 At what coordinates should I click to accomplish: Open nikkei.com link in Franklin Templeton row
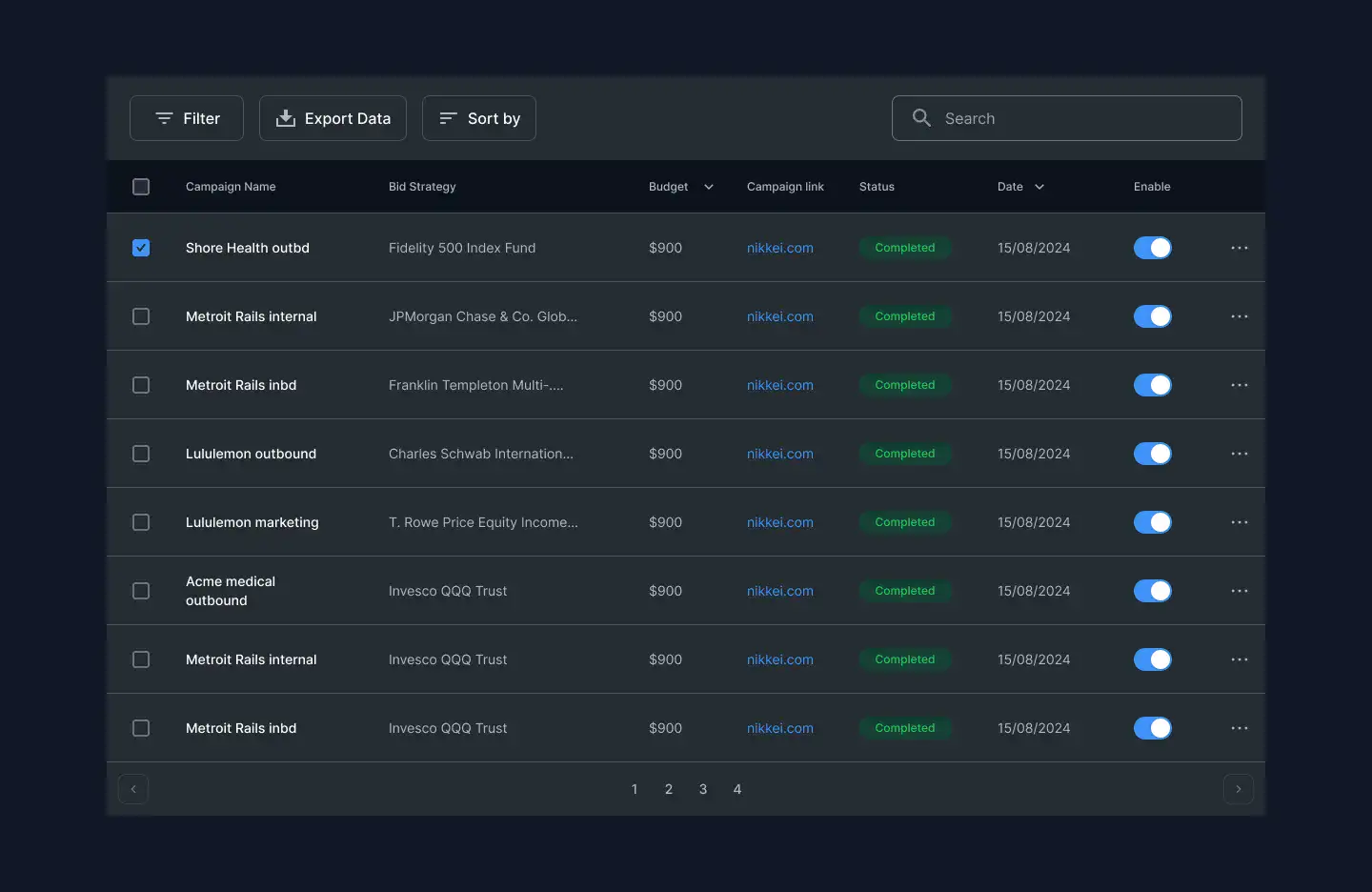click(780, 385)
